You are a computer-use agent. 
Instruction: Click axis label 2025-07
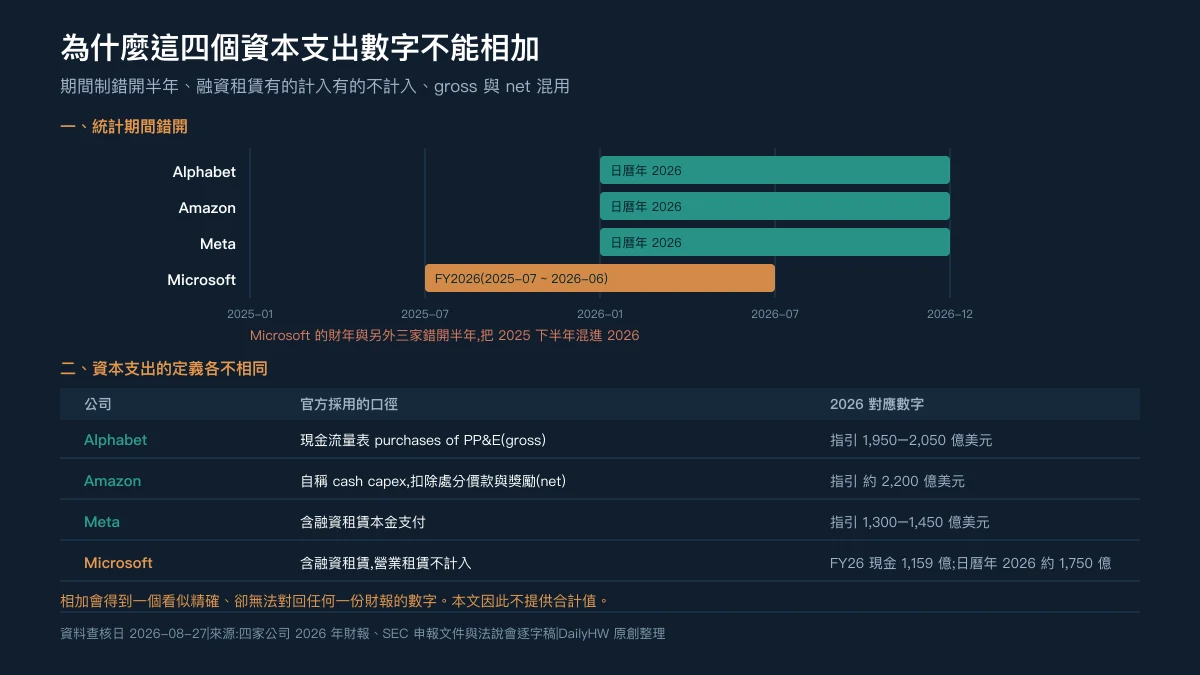(425, 314)
